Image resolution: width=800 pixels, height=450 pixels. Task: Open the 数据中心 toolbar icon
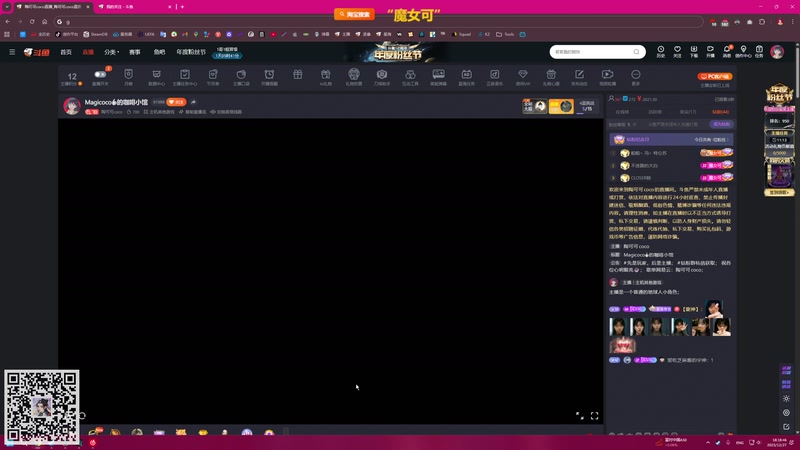(x=157, y=77)
